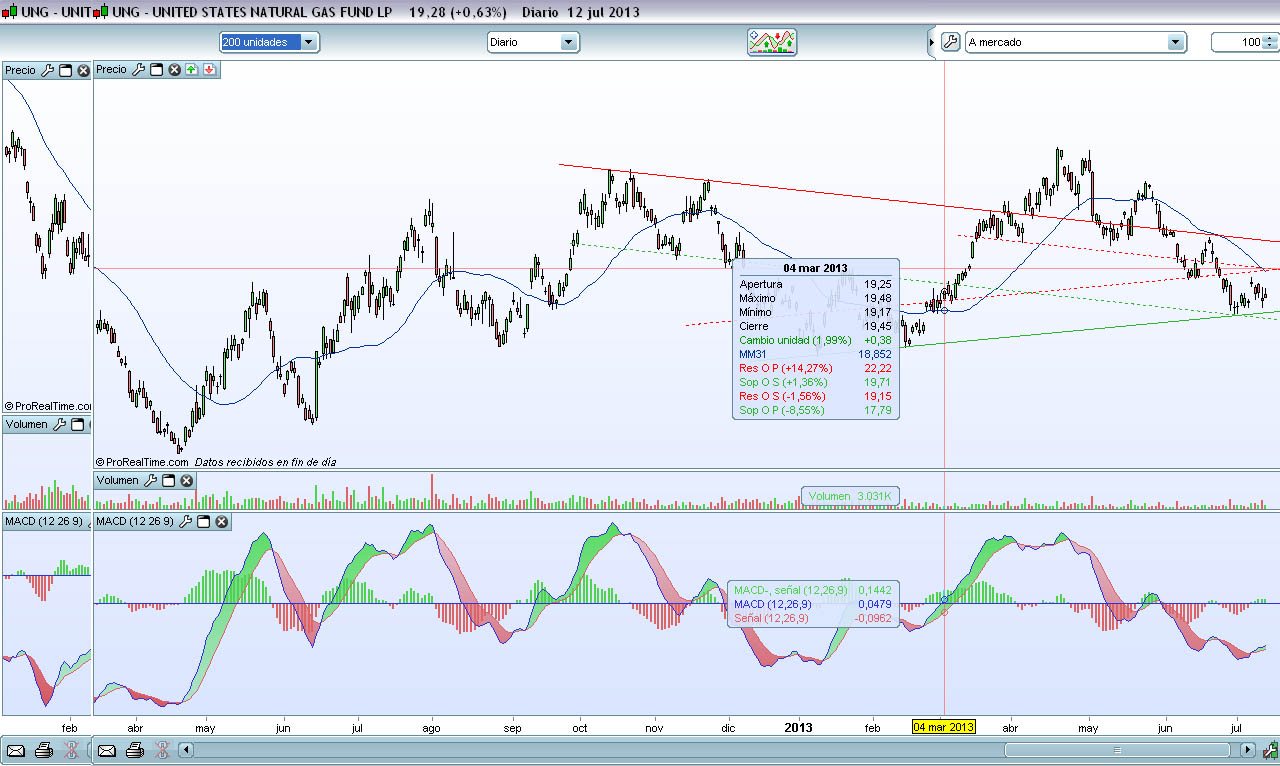The width and height of the screenshot is (1280, 766).
Task: Click the left chart's red scissors icon
Action: click(x=70, y=750)
